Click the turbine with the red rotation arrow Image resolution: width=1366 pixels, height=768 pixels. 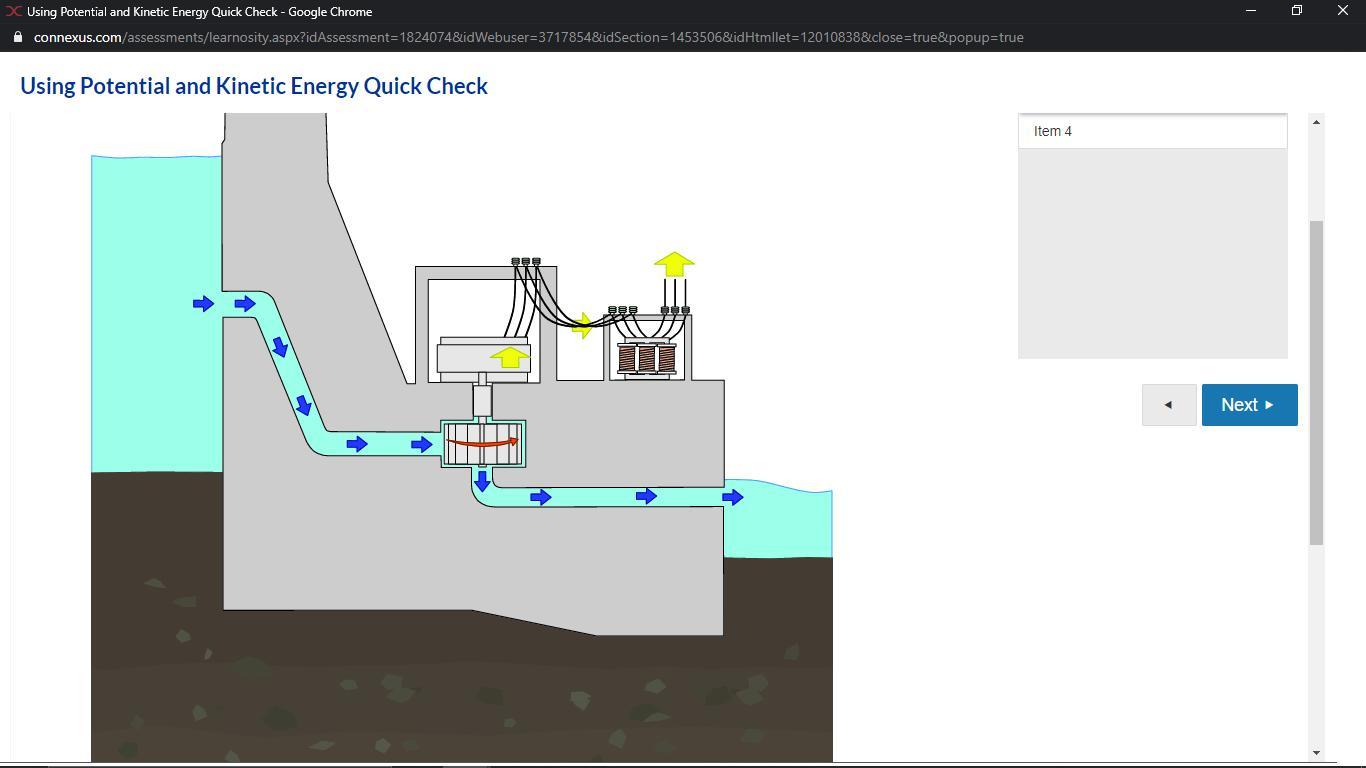(483, 443)
